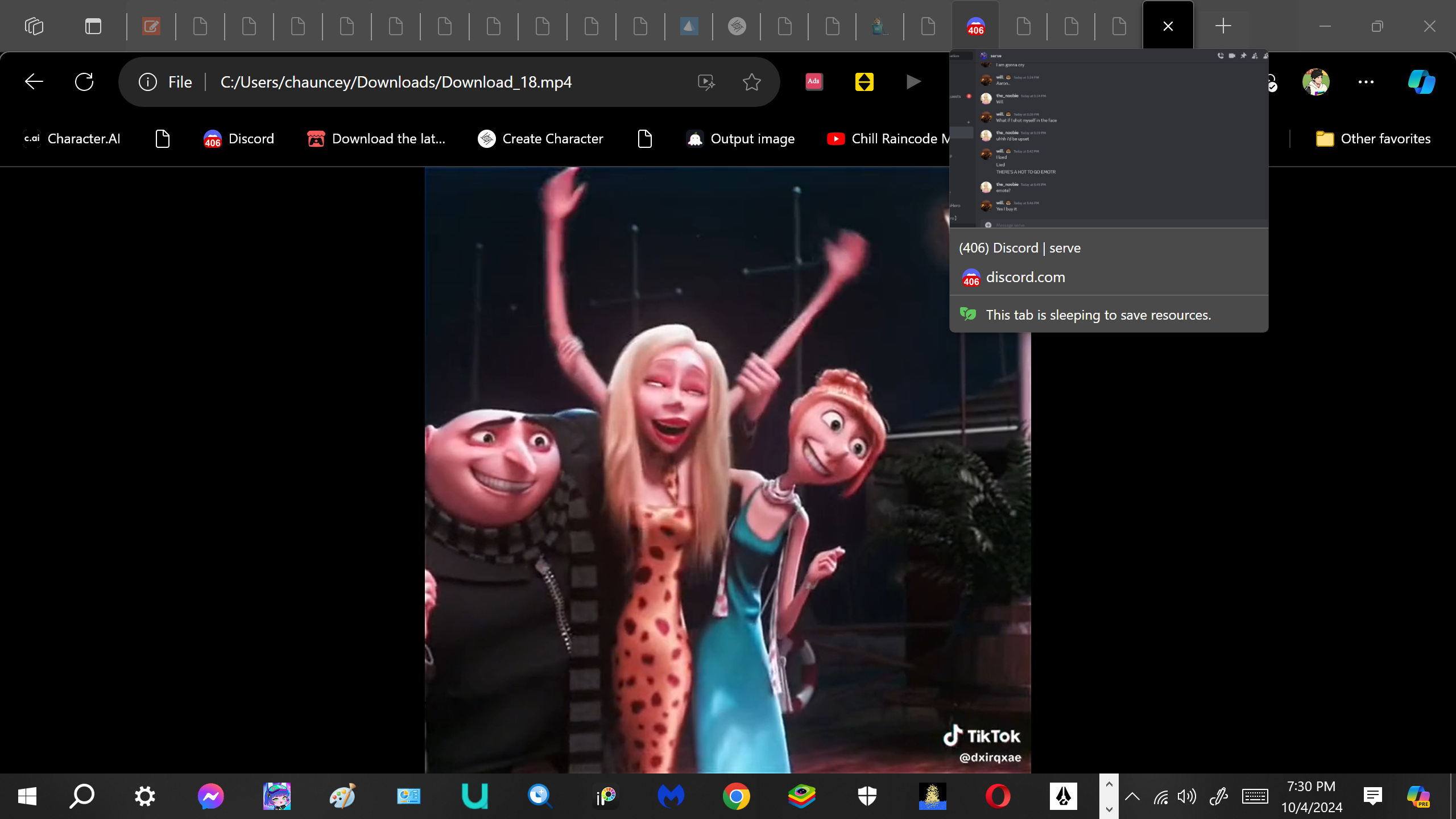Open the black-and-white pen nib app icon
The height and width of the screenshot is (819, 1456).
tap(1064, 796)
